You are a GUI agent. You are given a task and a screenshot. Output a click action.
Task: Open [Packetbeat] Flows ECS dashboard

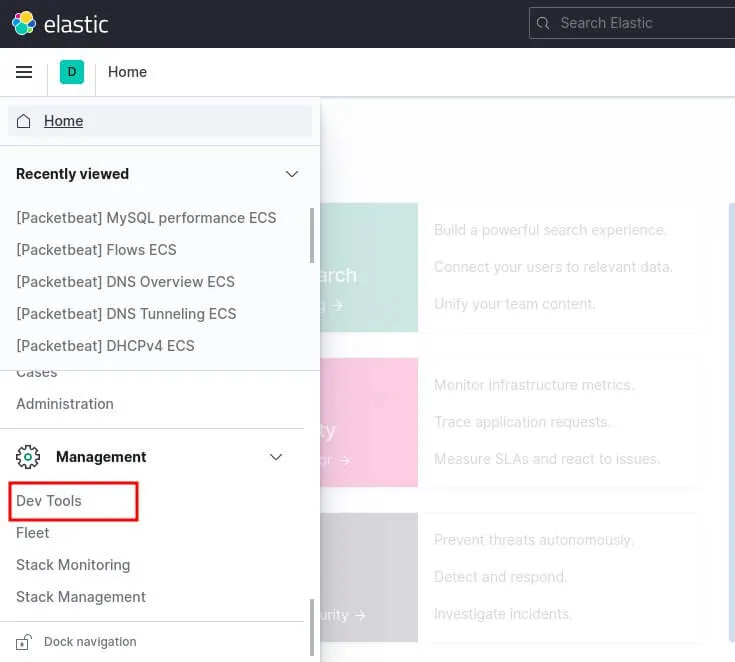(x=96, y=250)
